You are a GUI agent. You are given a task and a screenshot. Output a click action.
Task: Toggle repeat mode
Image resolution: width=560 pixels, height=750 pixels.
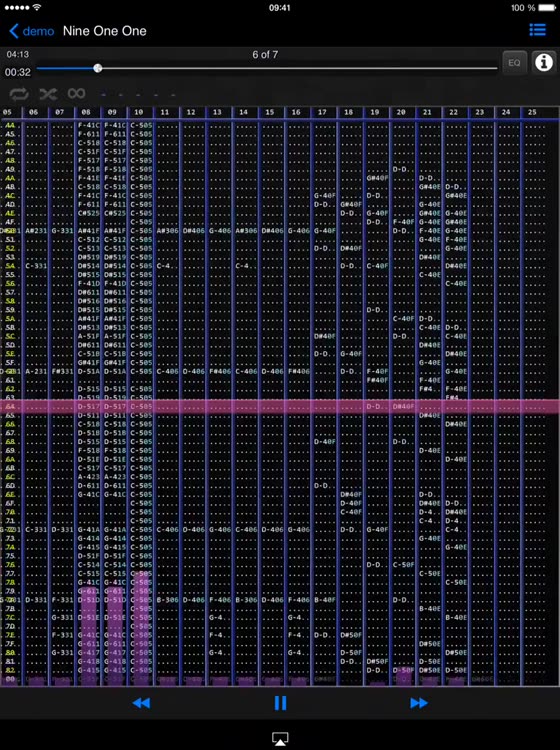click(19, 94)
